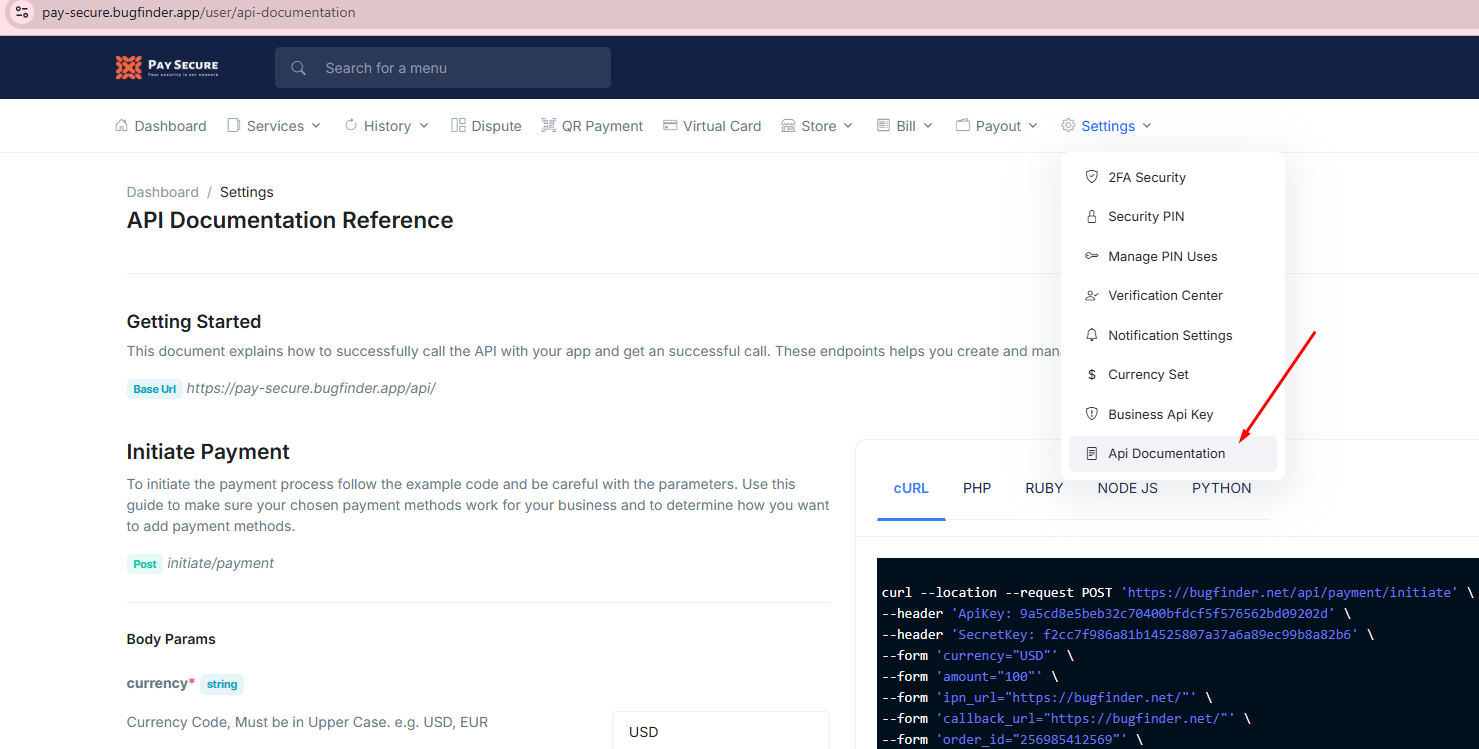Viewport: 1479px width, 749px height.
Task: Go to the Dashboard nav link
Action: pyautogui.click(x=161, y=126)
